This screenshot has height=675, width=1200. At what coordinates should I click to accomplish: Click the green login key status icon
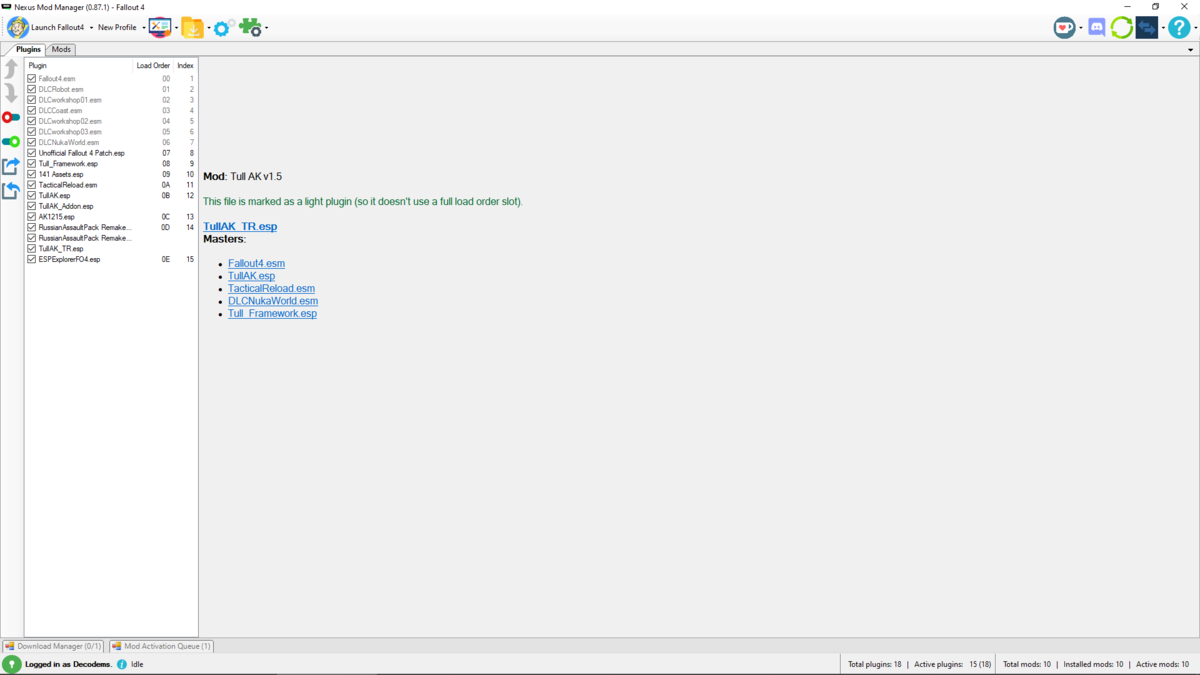12,664
